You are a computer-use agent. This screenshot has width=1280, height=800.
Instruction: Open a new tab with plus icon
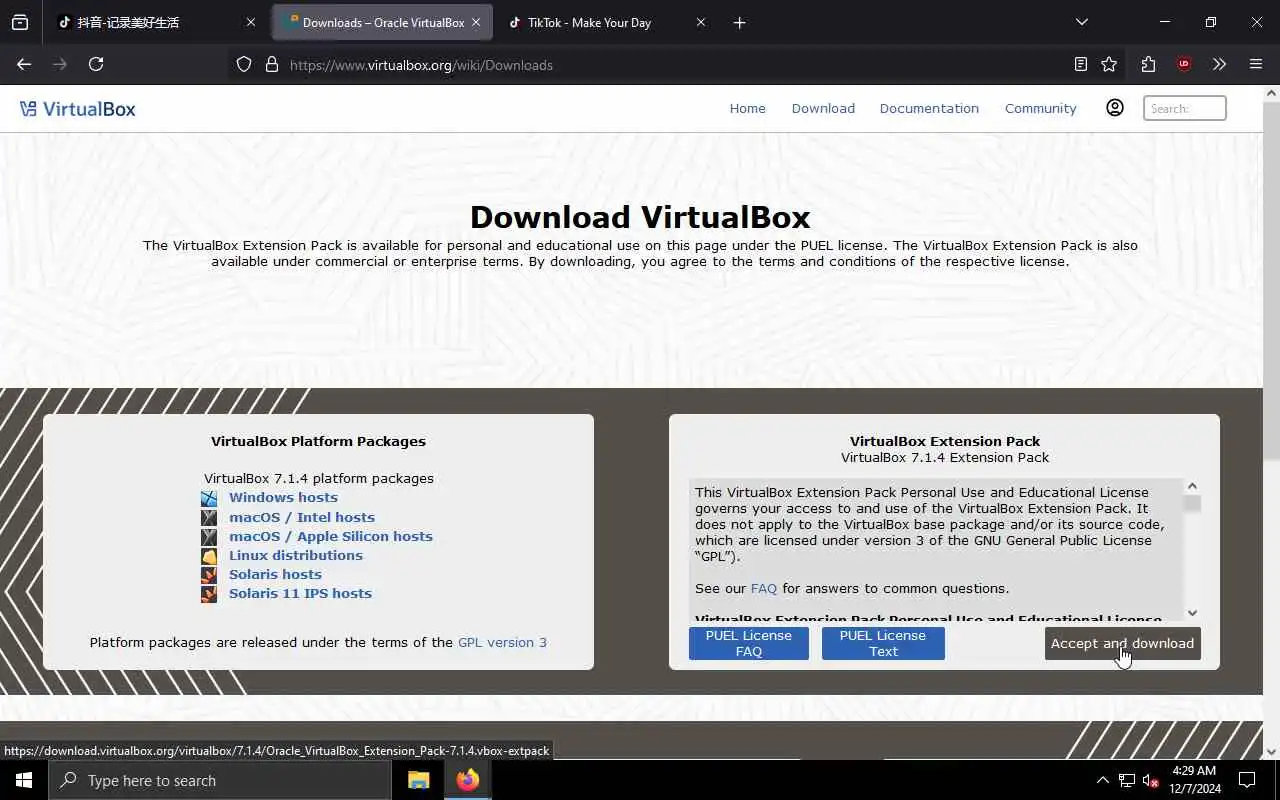point(739,22)
